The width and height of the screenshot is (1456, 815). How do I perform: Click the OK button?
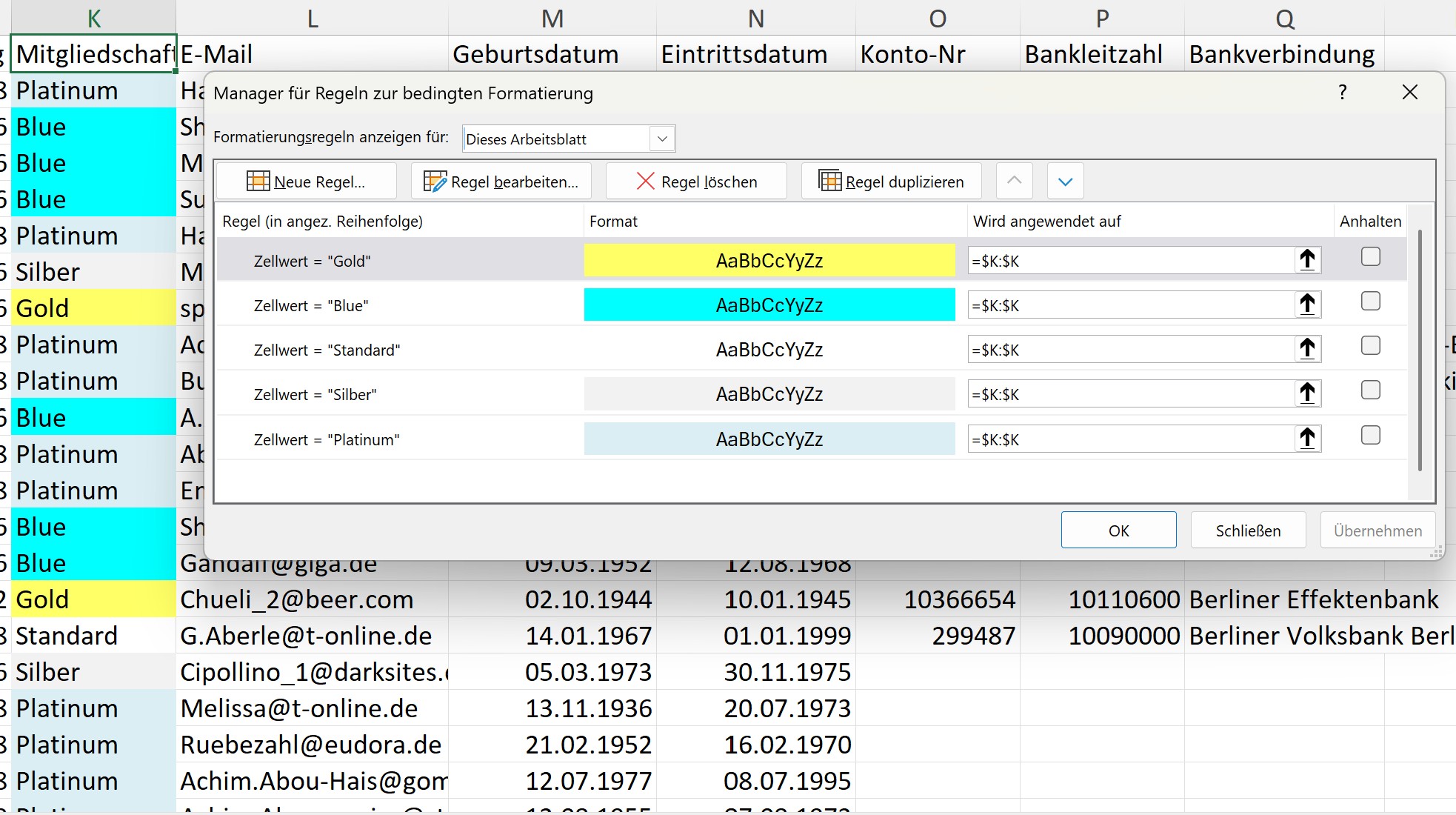pos(1118,530)
